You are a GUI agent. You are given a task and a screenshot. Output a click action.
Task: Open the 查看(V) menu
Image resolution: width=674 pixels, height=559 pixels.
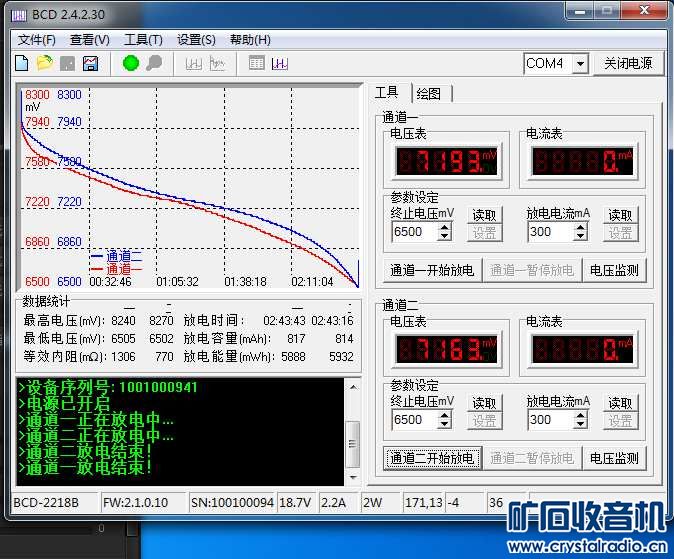(89, 40)
